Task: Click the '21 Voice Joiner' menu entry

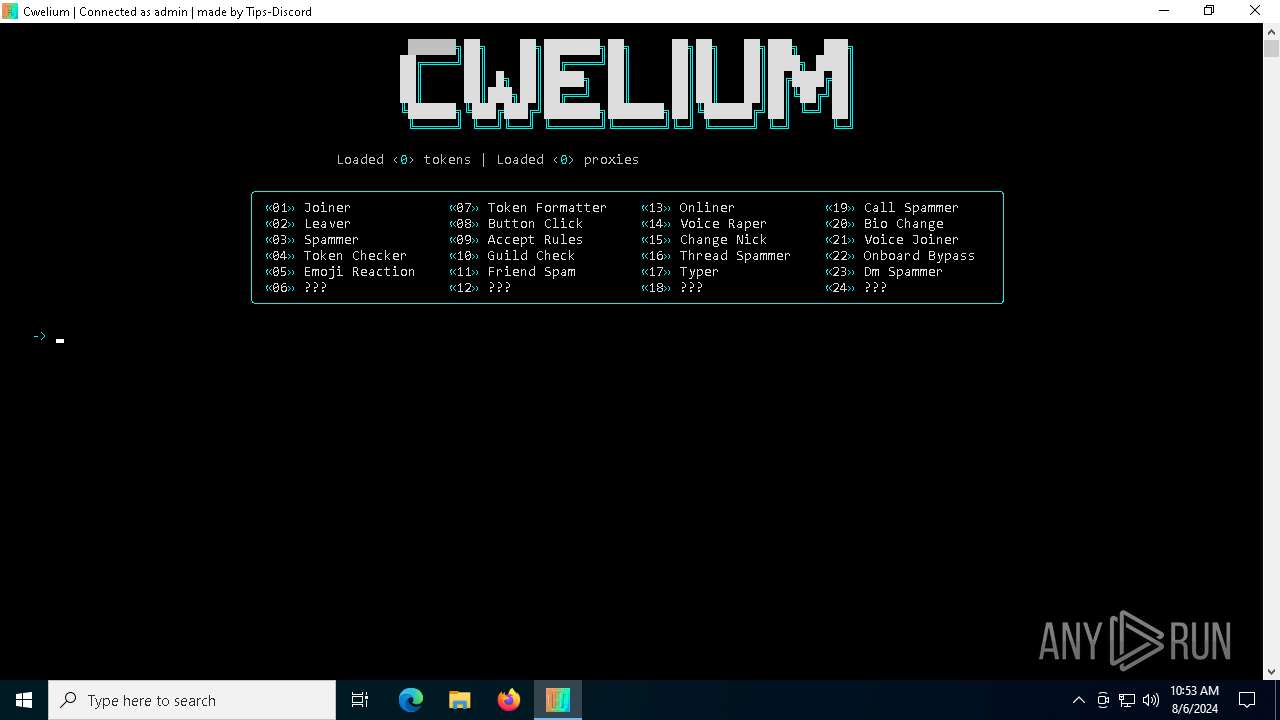Action: [892, 240]
